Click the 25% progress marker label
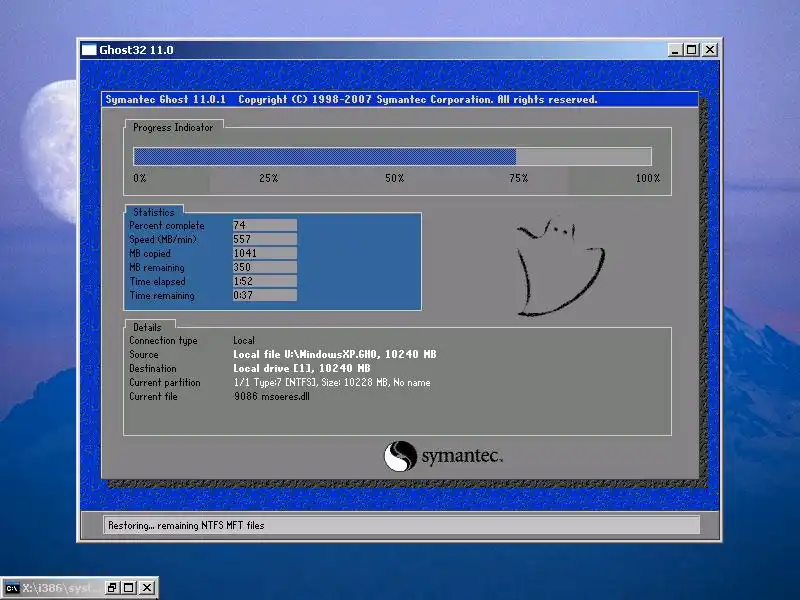The image size is (800, 600). pyautogui.click(x=268, y=178)
